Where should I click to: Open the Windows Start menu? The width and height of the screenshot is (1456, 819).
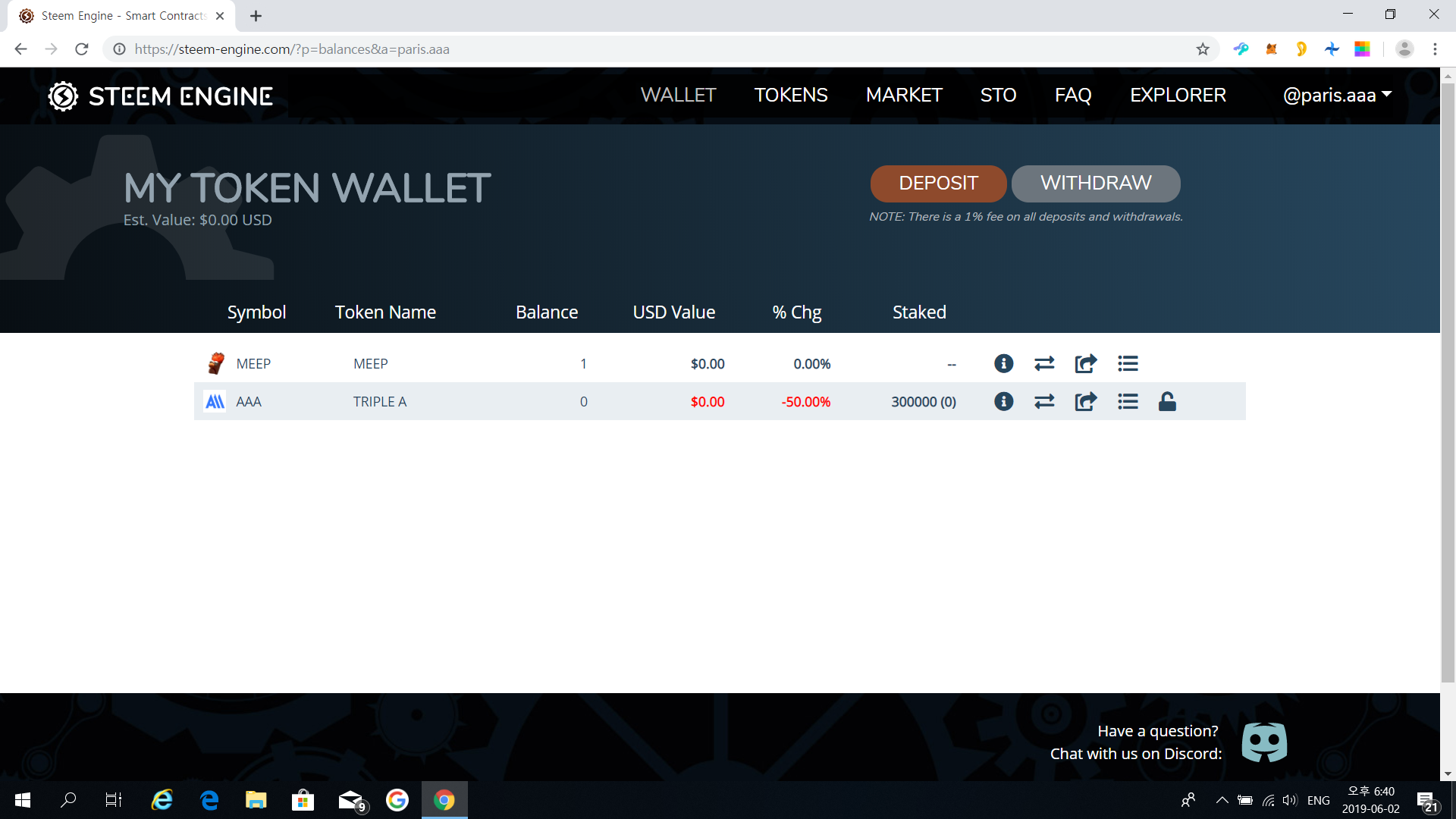[23, 800]
